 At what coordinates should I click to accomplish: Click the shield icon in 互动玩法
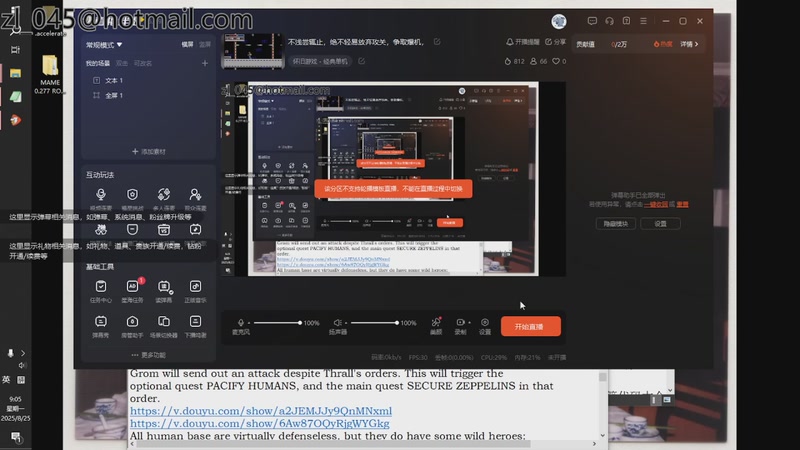[x=133, y=194]
